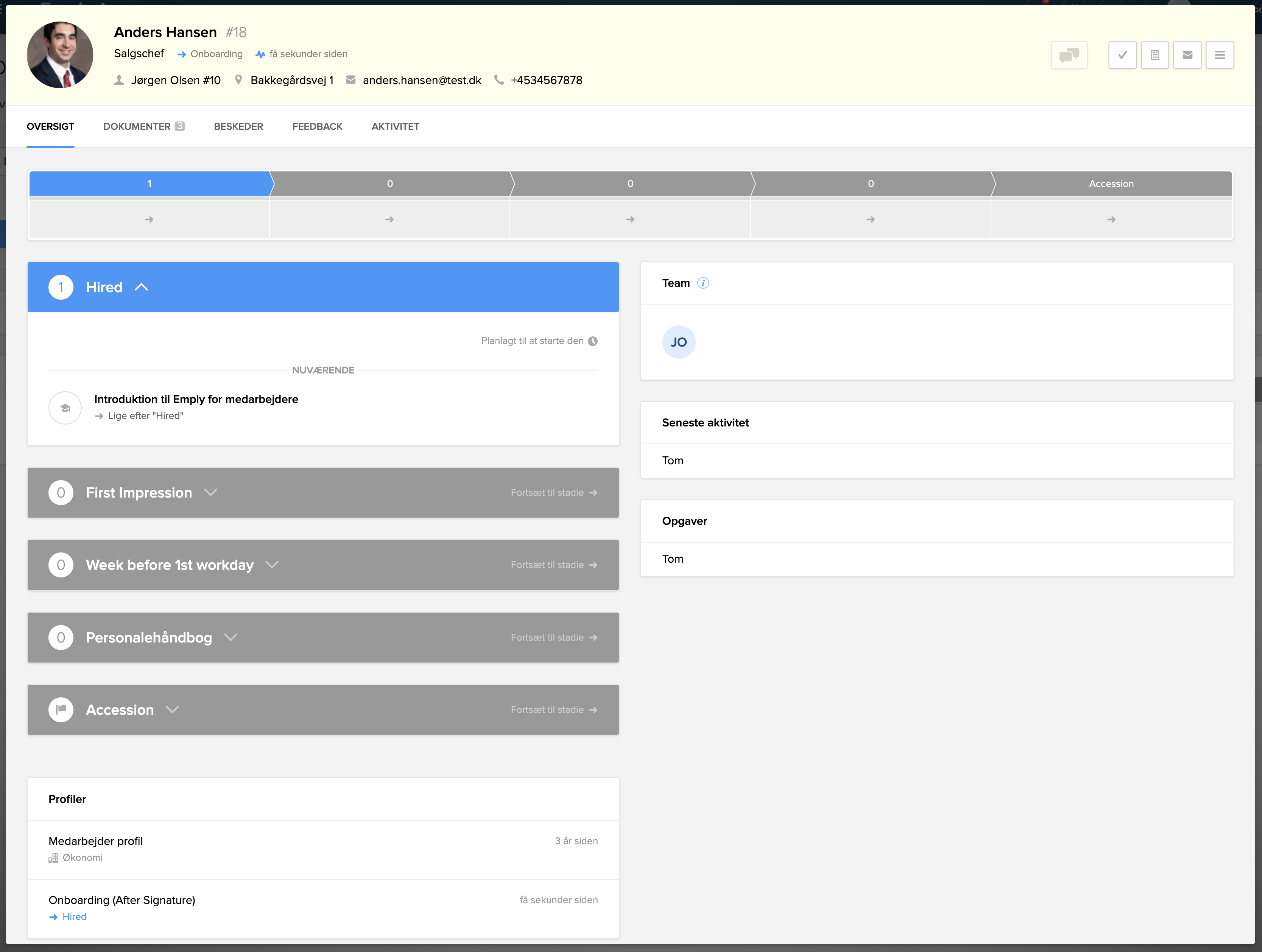Viewport: 1262px width, 952px height.
Task: Click the JO team member avatar
Action: [678, 342]
